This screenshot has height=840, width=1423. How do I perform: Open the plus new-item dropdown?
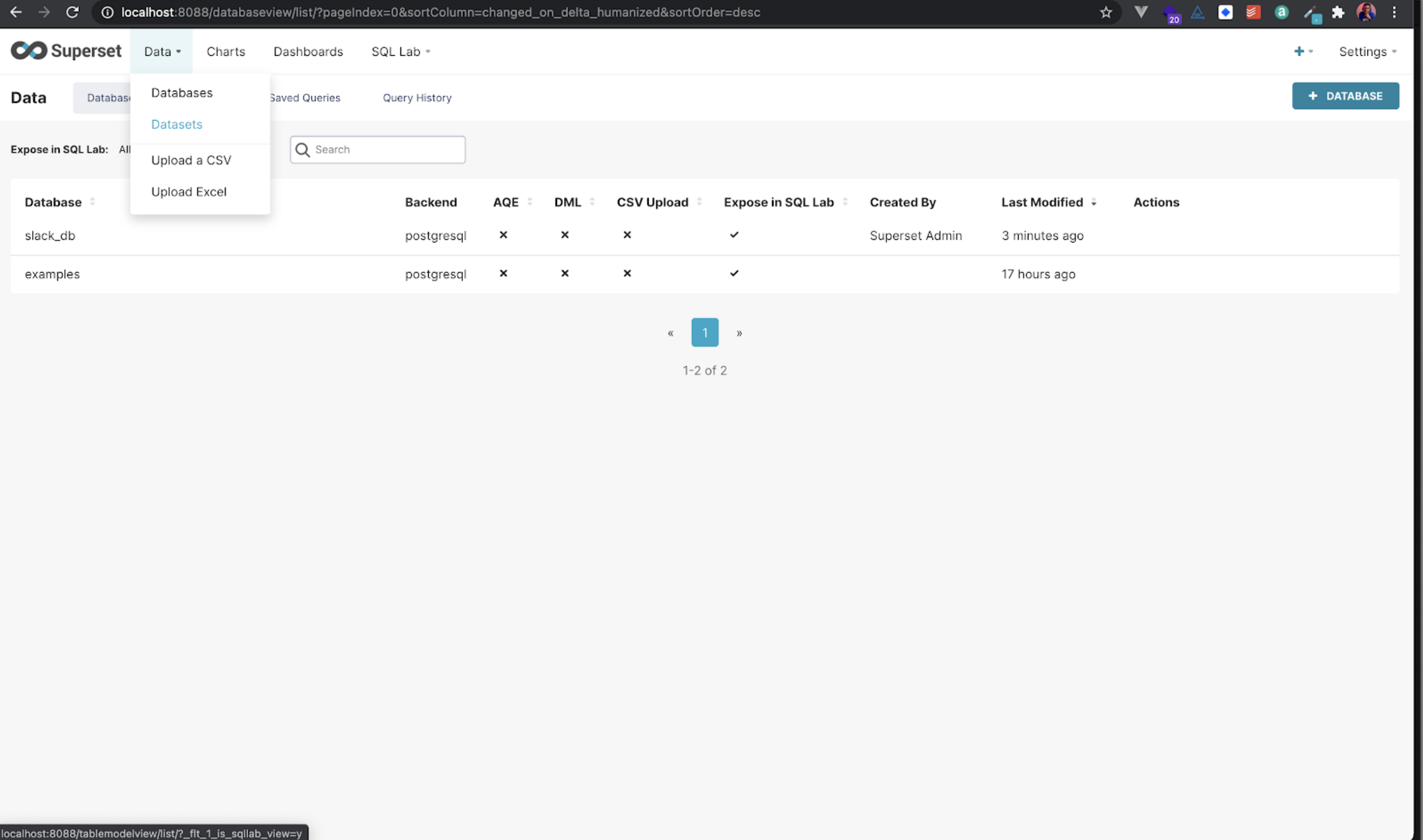coord(1303,51)
